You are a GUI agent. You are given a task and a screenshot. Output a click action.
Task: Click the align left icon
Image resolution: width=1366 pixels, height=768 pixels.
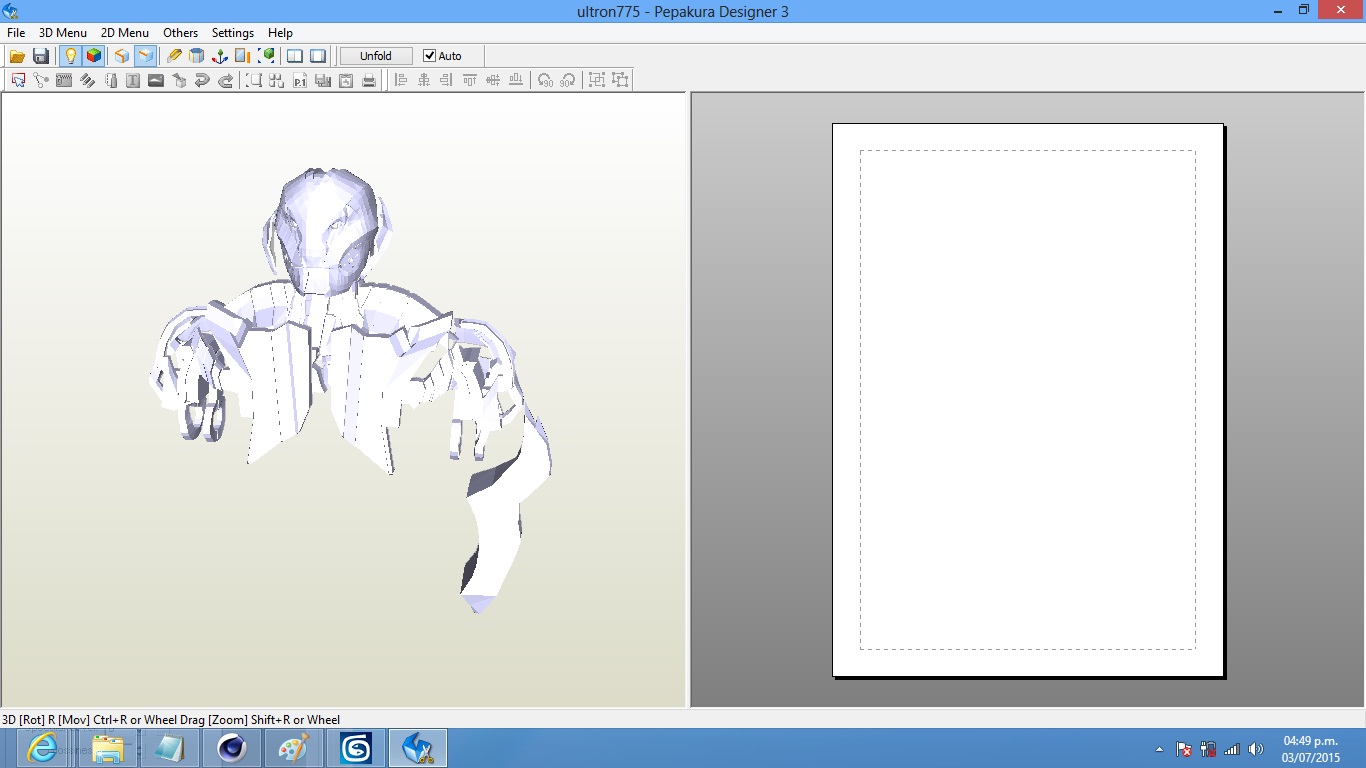(401, 80)
